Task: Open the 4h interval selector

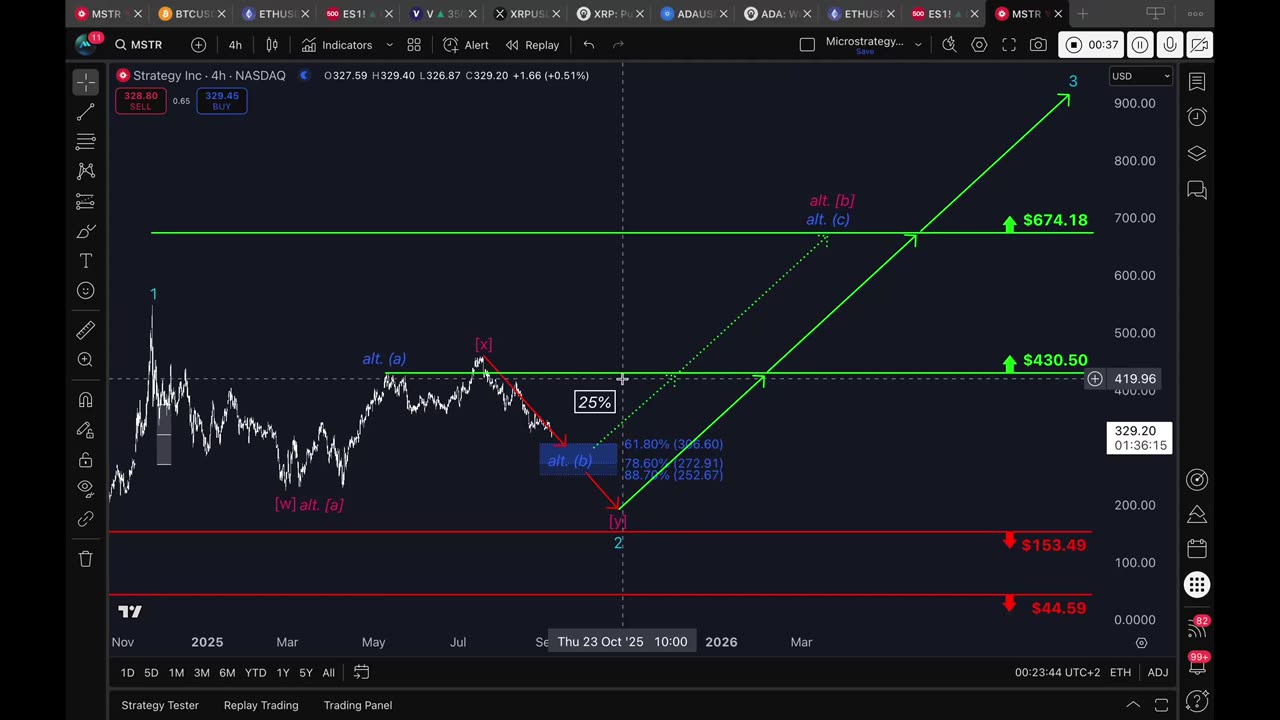Action: (x=235, y=45)
